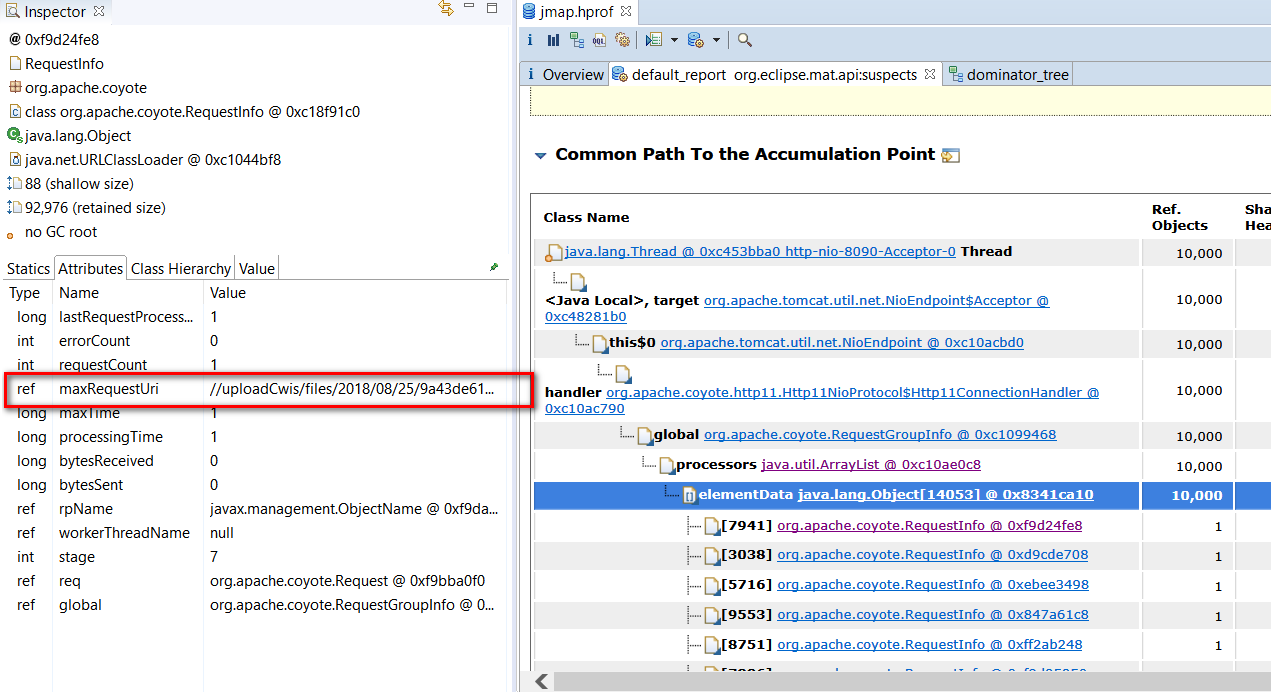Viewport: 1271px width, 692px height.
Task: Click the object icon in the [7941] row
Action: (712, 526)
